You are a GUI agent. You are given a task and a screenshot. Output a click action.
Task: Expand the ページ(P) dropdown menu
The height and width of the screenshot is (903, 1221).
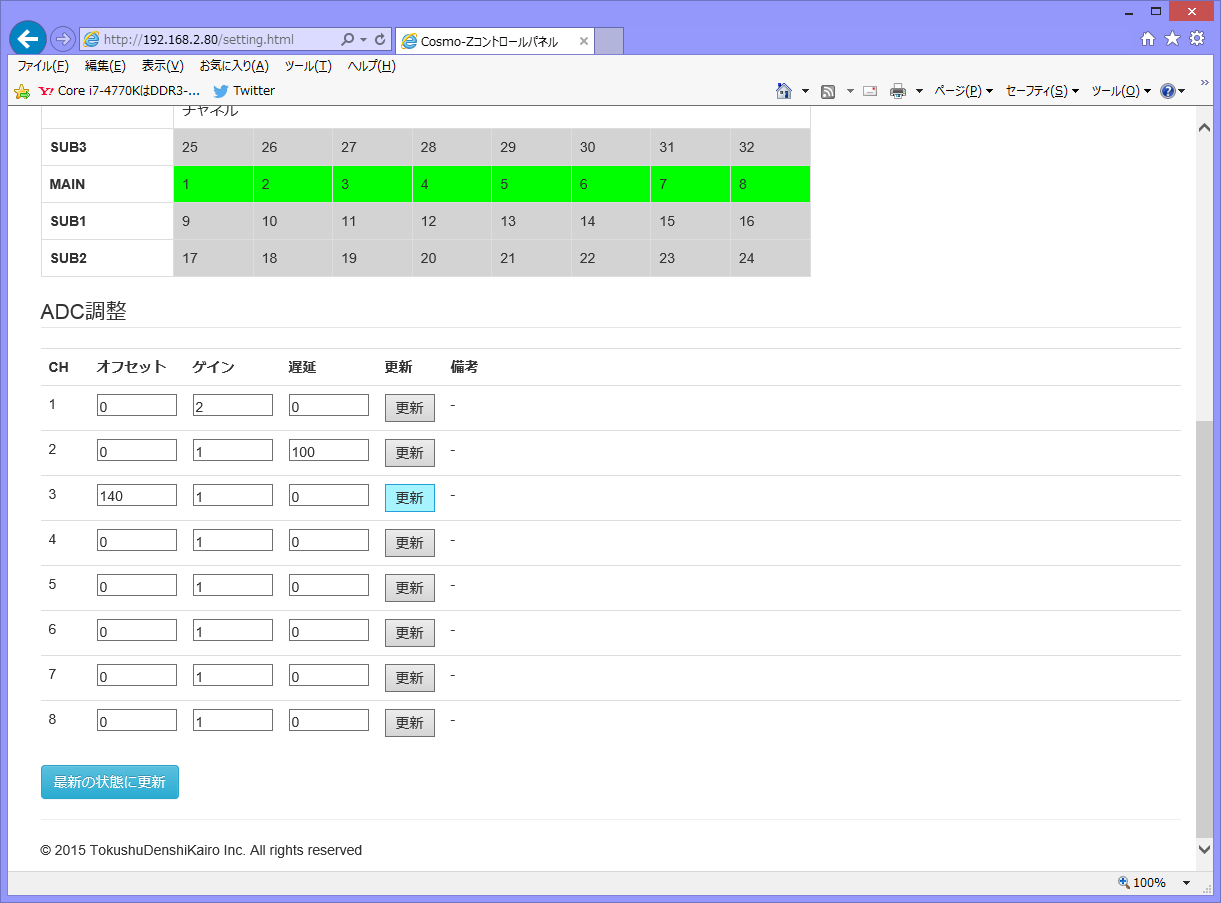[963, 91]
